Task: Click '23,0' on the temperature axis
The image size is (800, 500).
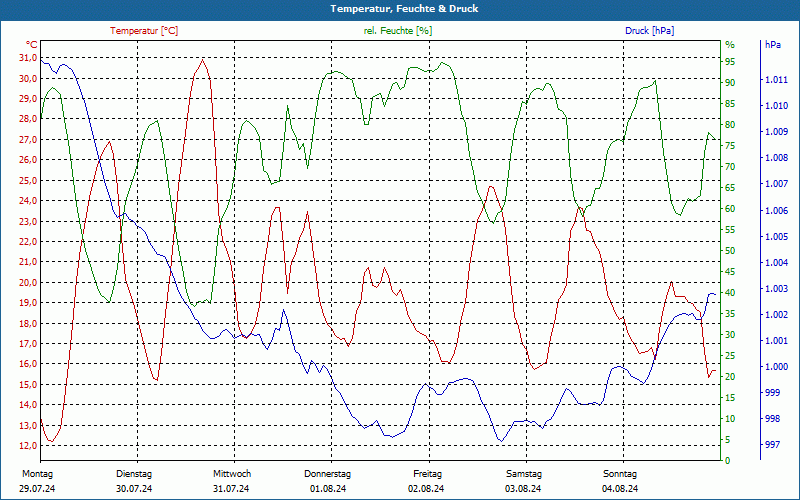Action: coord(29,221)
